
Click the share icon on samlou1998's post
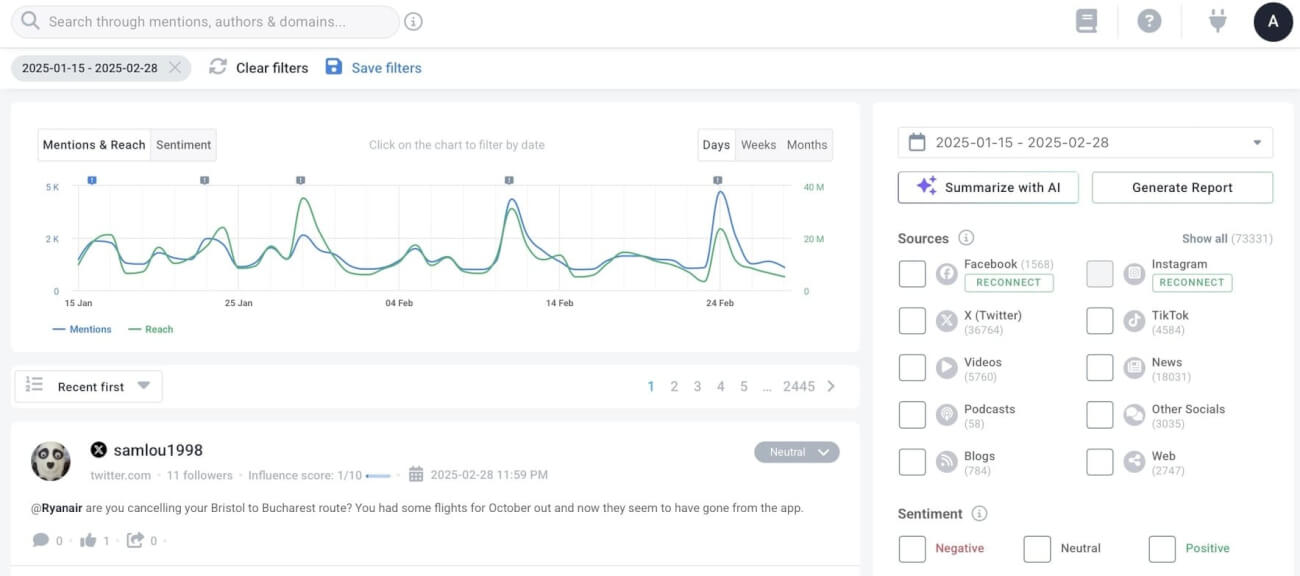[136, 540]
